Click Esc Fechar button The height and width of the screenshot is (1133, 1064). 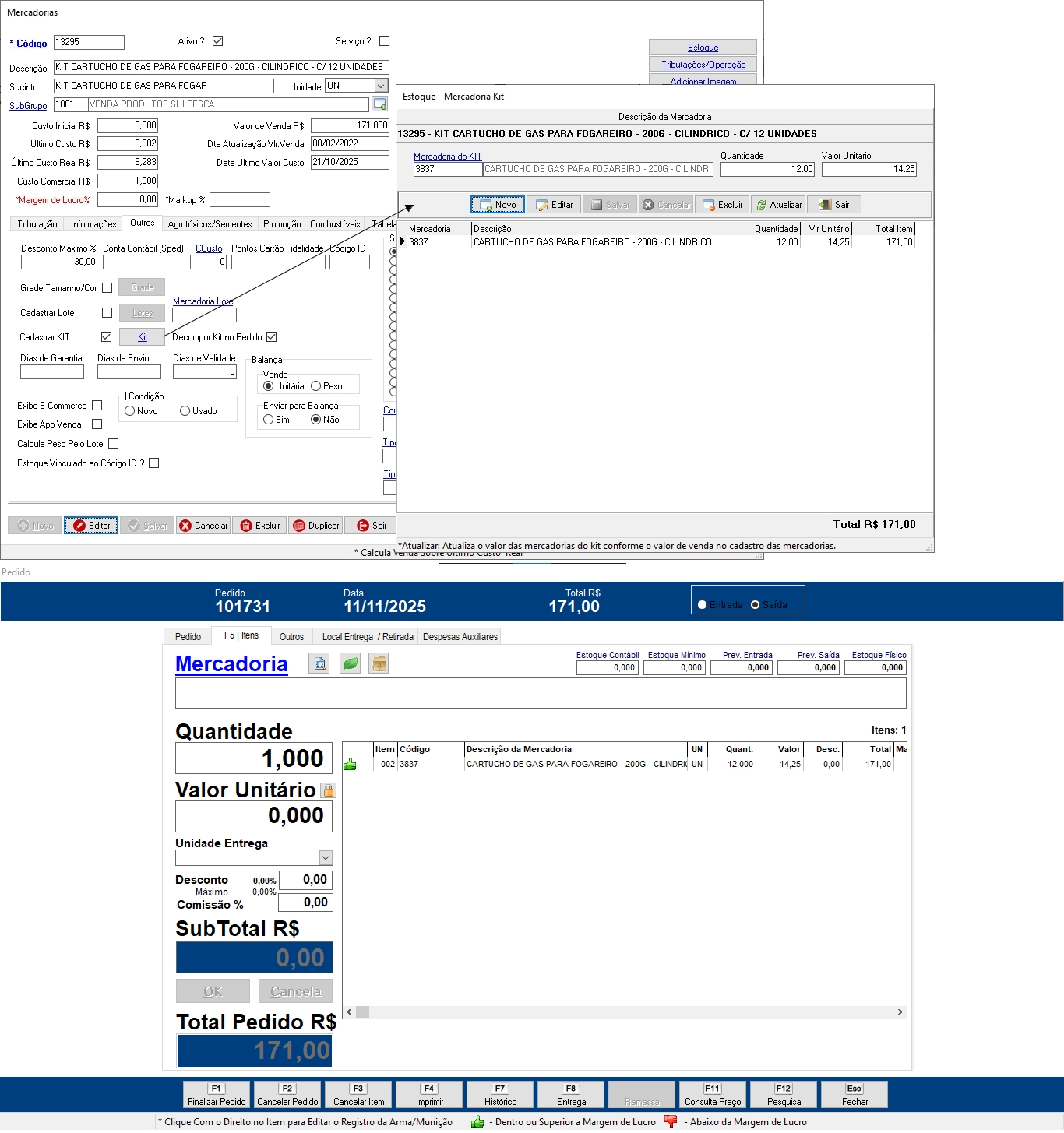854,1095
